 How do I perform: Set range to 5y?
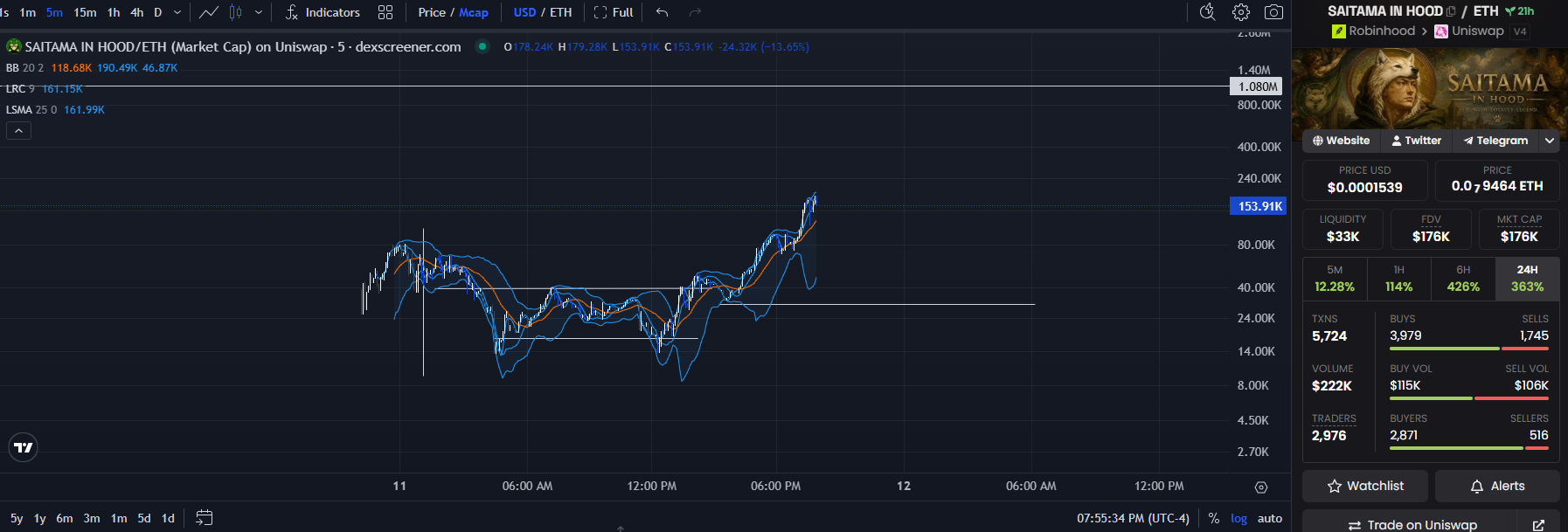tap(17, 518)
